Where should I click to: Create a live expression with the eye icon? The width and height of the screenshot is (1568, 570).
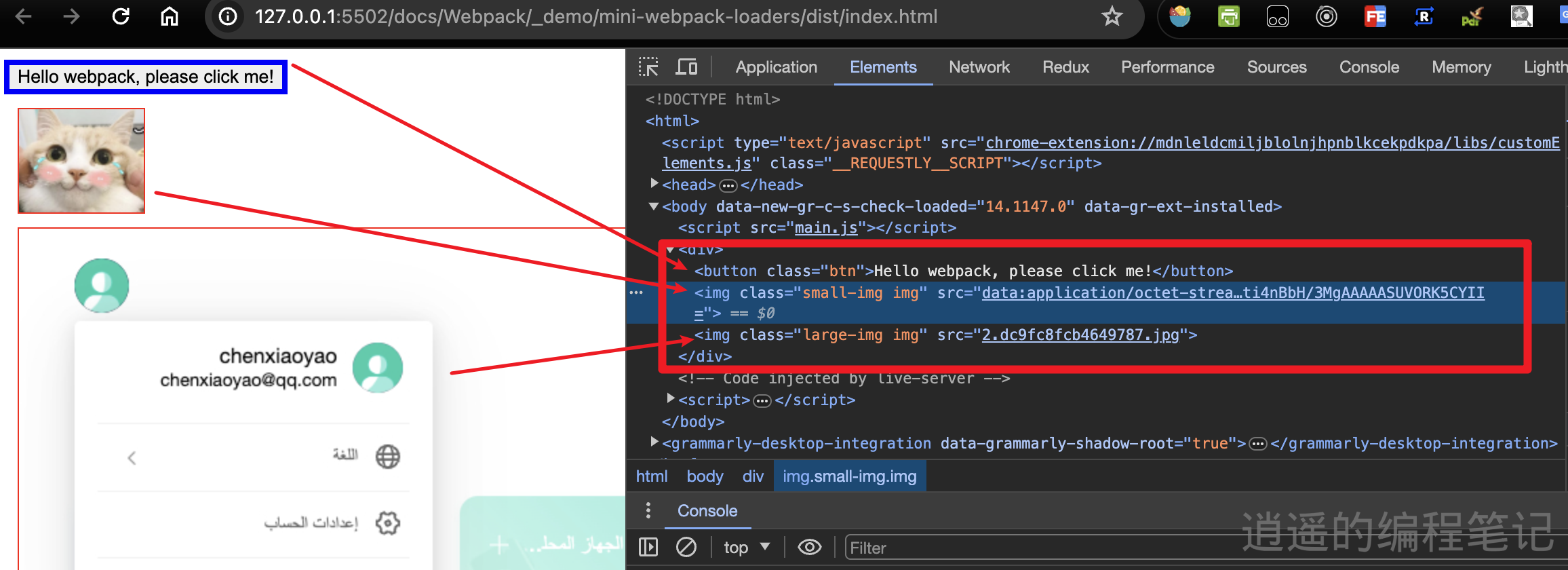point(810,547)
